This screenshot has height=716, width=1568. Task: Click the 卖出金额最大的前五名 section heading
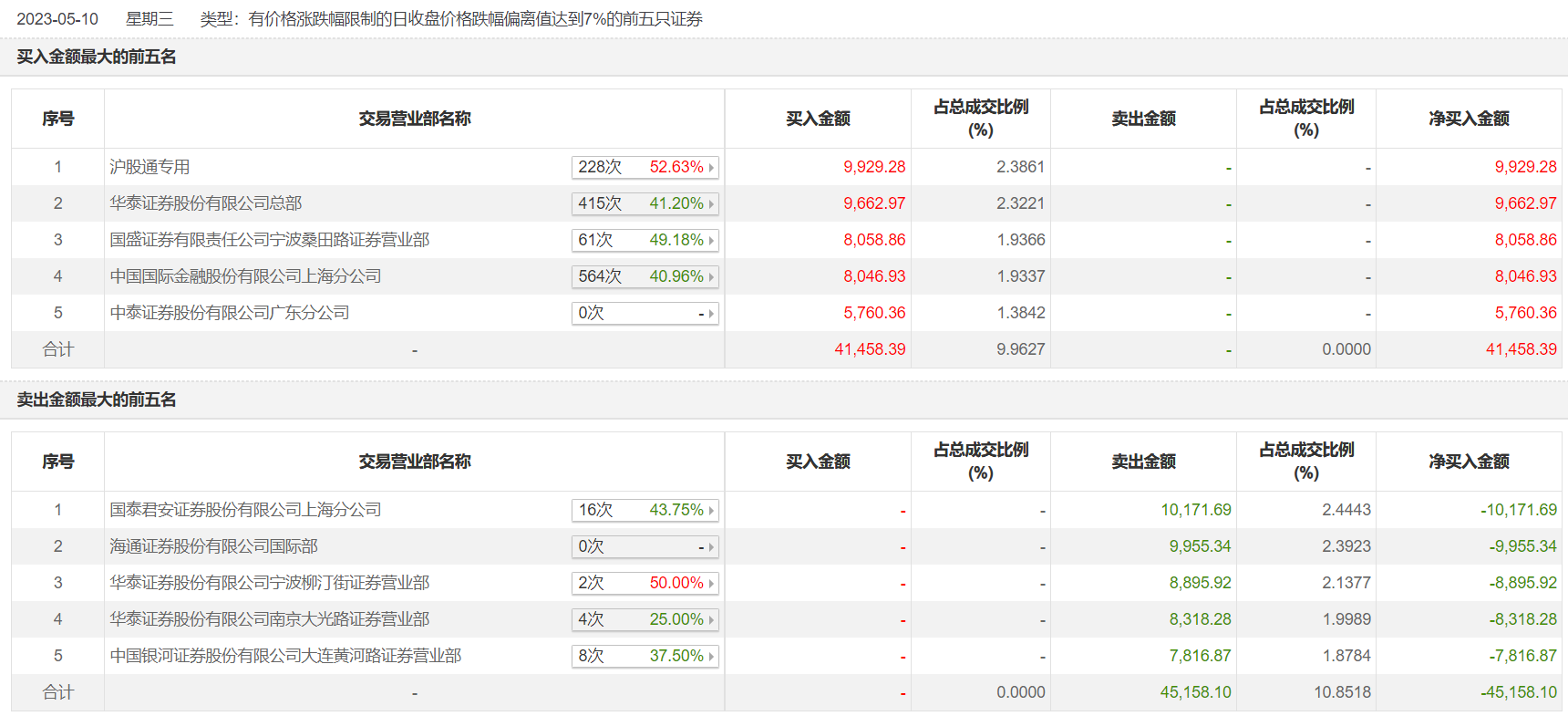click(97, 400)
